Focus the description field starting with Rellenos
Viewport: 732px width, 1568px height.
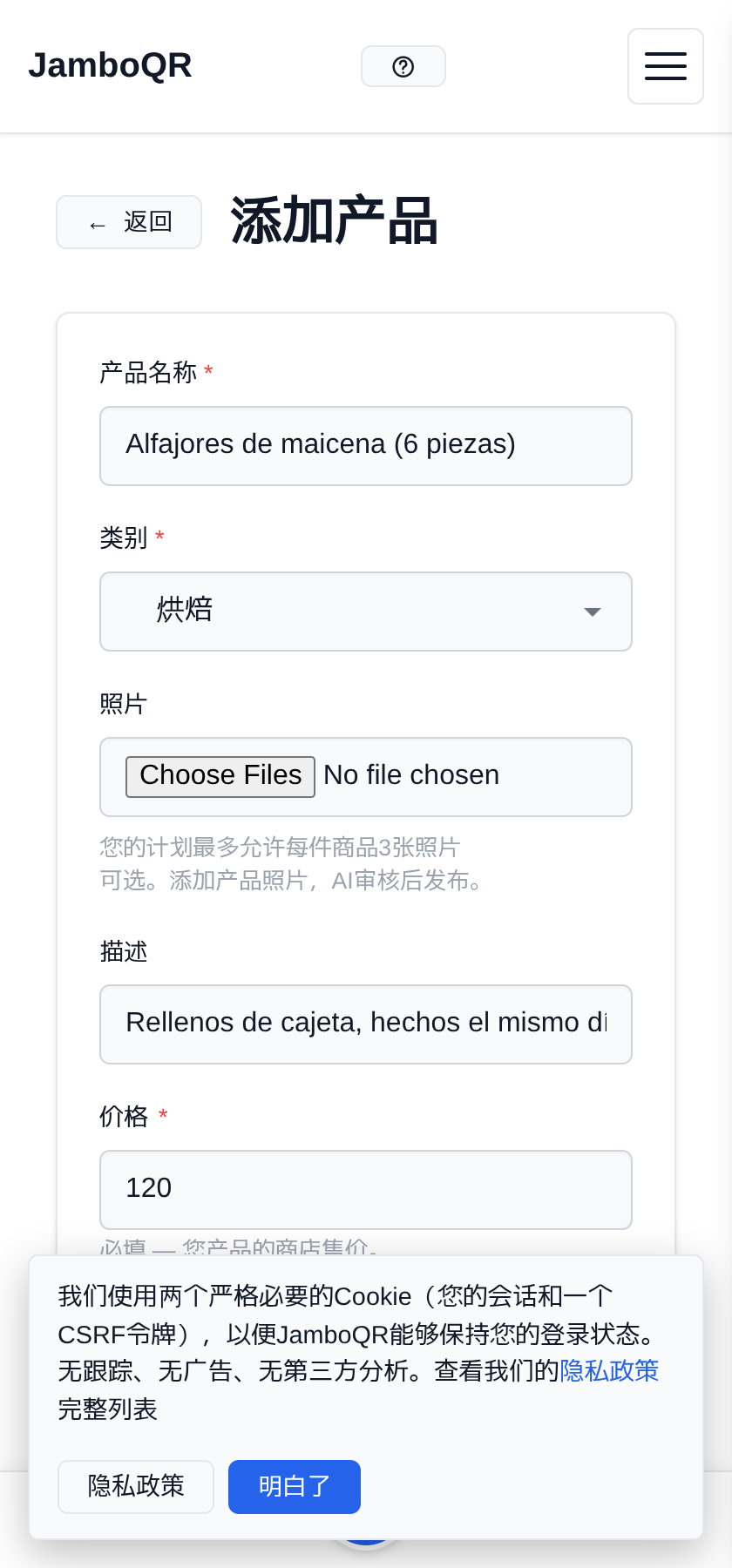pos(366,1024)
